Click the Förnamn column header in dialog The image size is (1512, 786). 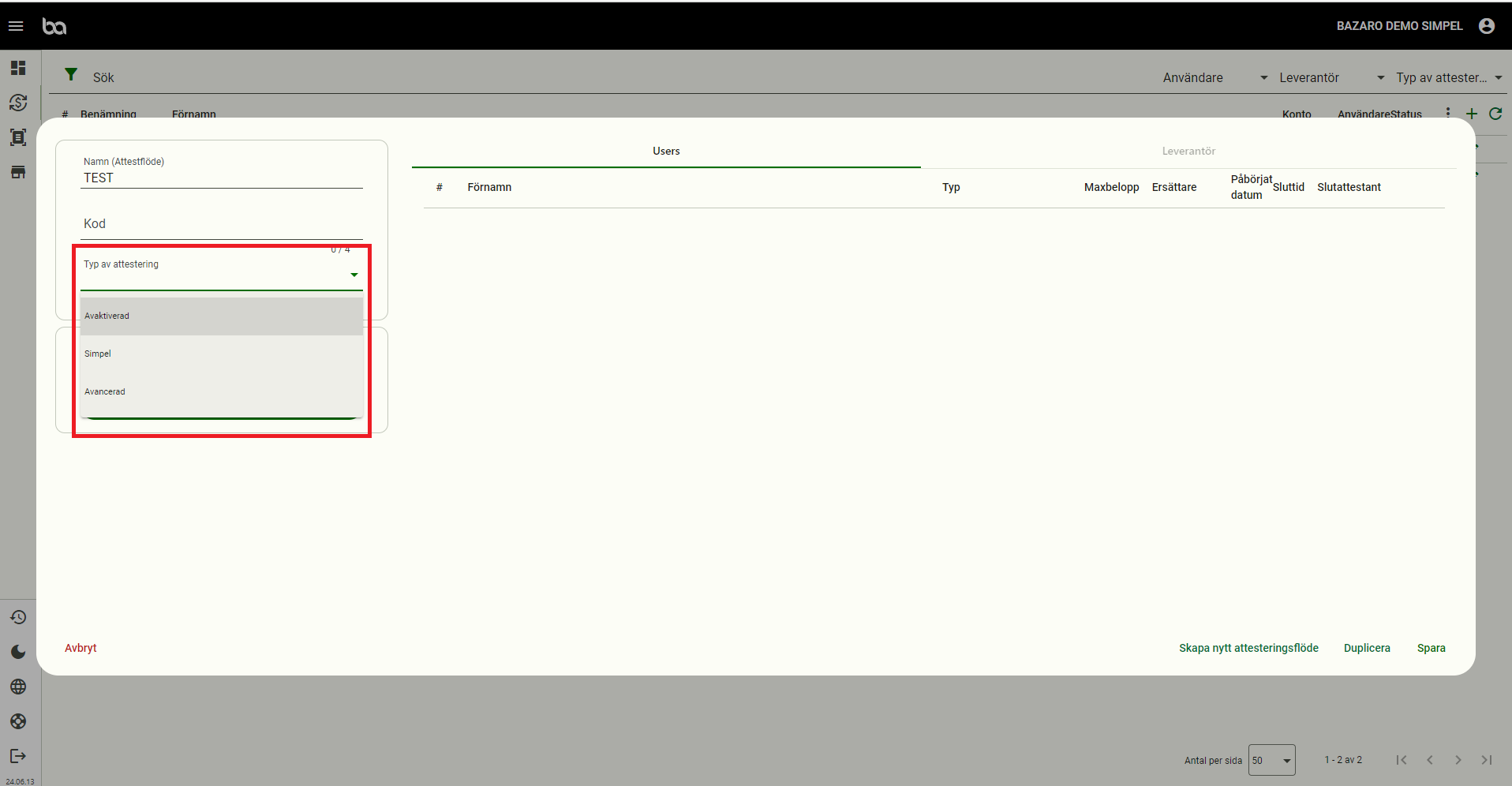pos(489,187)
